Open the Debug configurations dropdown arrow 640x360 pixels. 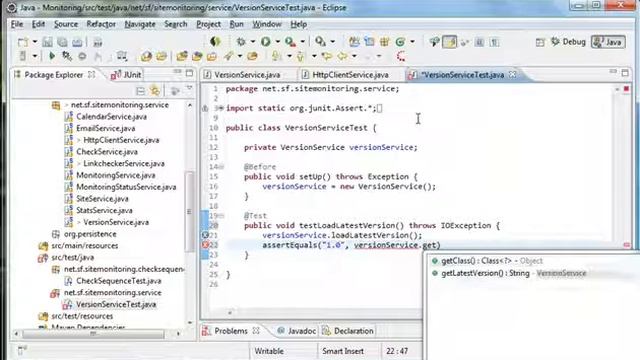[253, 42]
